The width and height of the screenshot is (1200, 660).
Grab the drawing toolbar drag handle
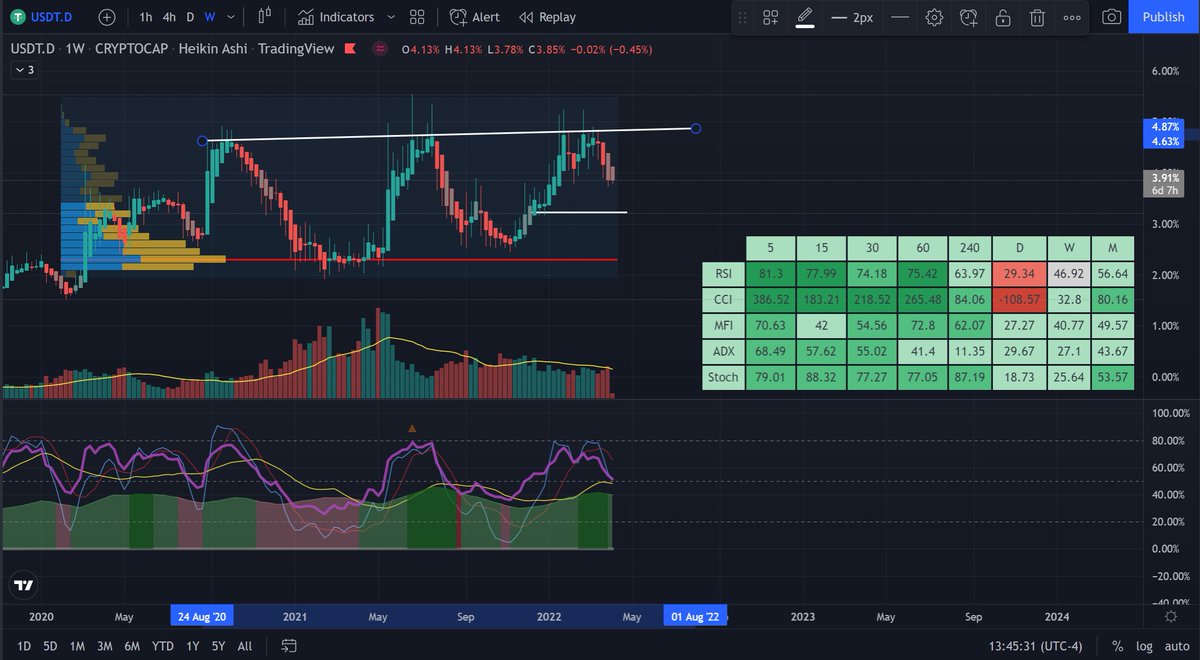click(x=742, y=18)
